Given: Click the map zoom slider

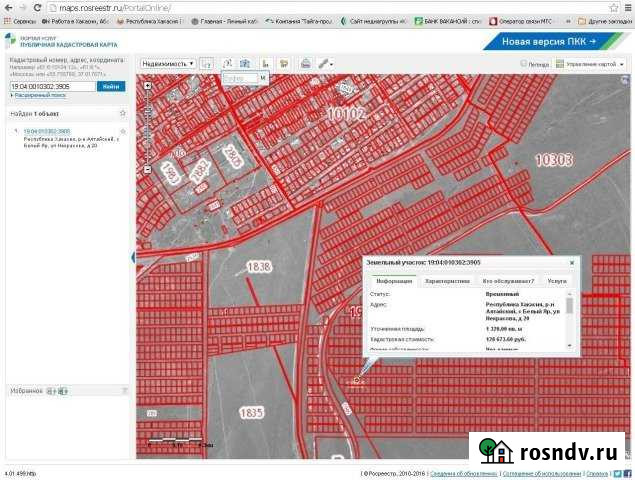Looking at the screenshot, I should coord(147,120).
